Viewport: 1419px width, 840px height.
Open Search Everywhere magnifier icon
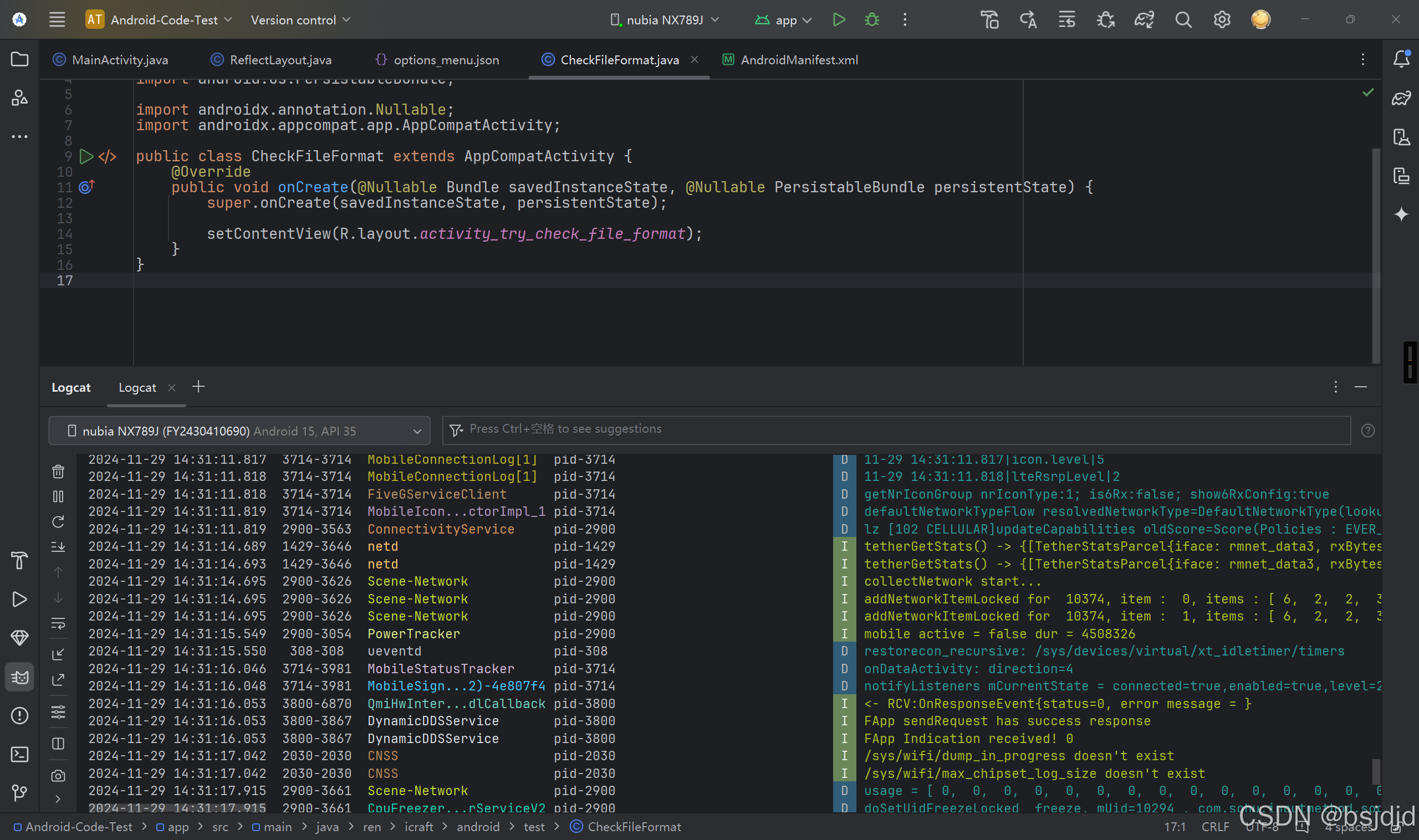[1183, 20]
